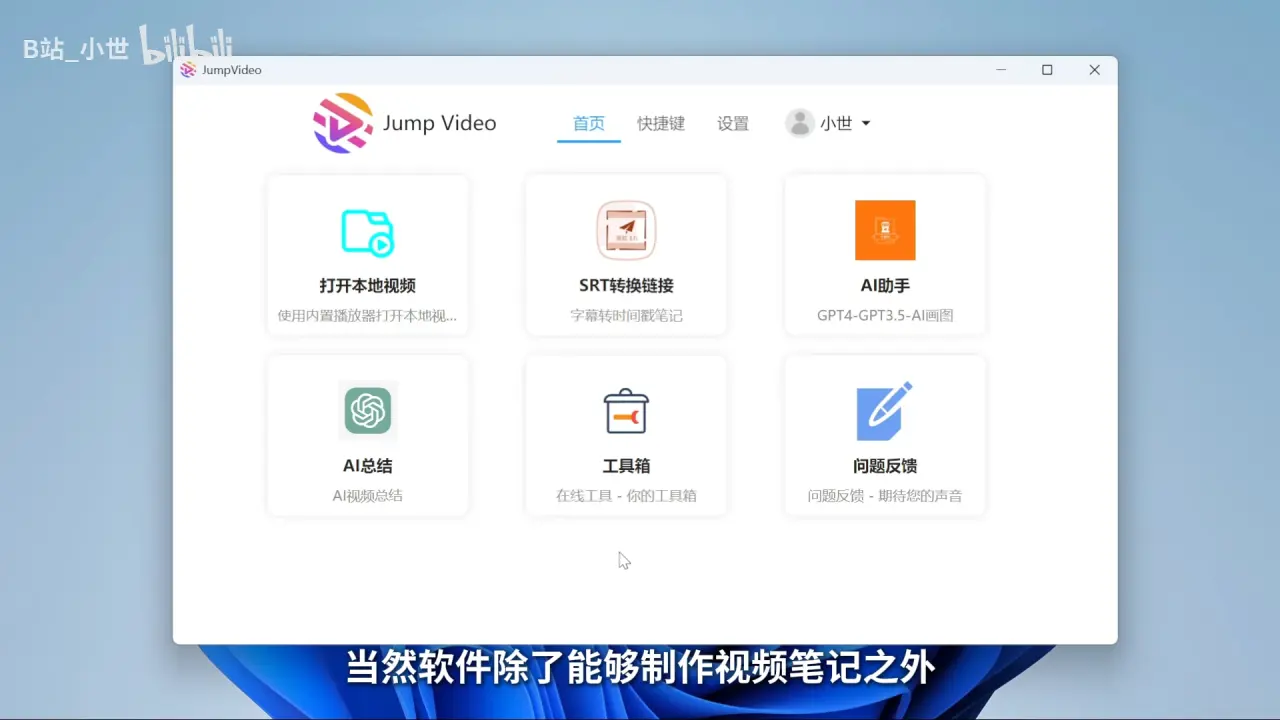Screen dimensions: 1280x720
Task: Click the 字幕转时间戳笔记 description
Action: (626, 316)
